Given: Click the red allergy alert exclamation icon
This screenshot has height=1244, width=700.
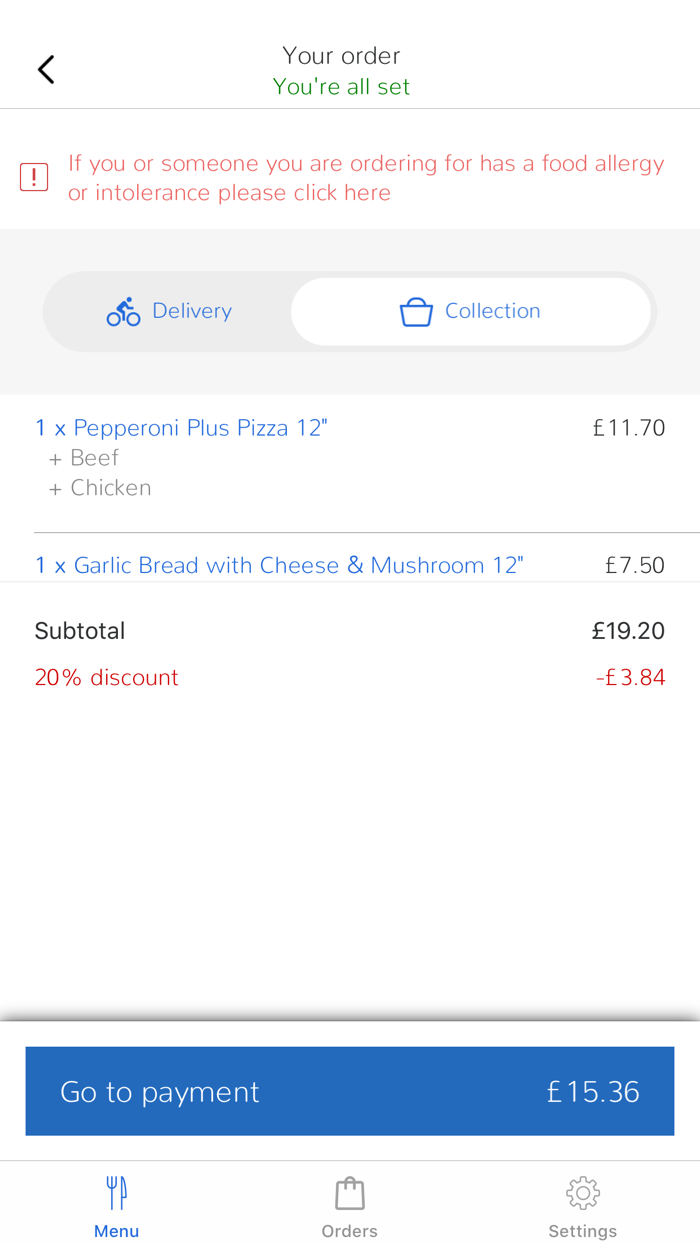Looking at the screenshot, I should [x=33, y=175].
